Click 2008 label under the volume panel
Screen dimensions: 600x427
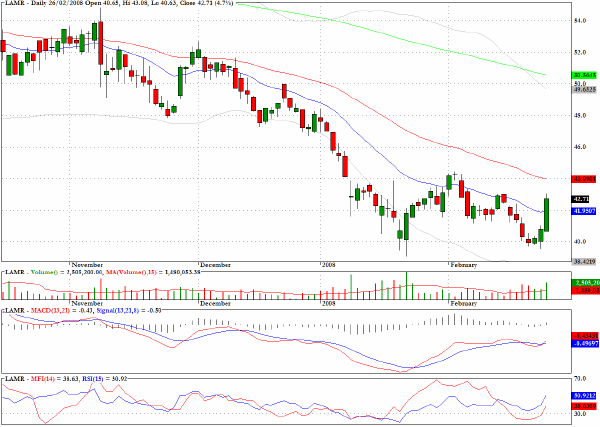tap(329, 303)
